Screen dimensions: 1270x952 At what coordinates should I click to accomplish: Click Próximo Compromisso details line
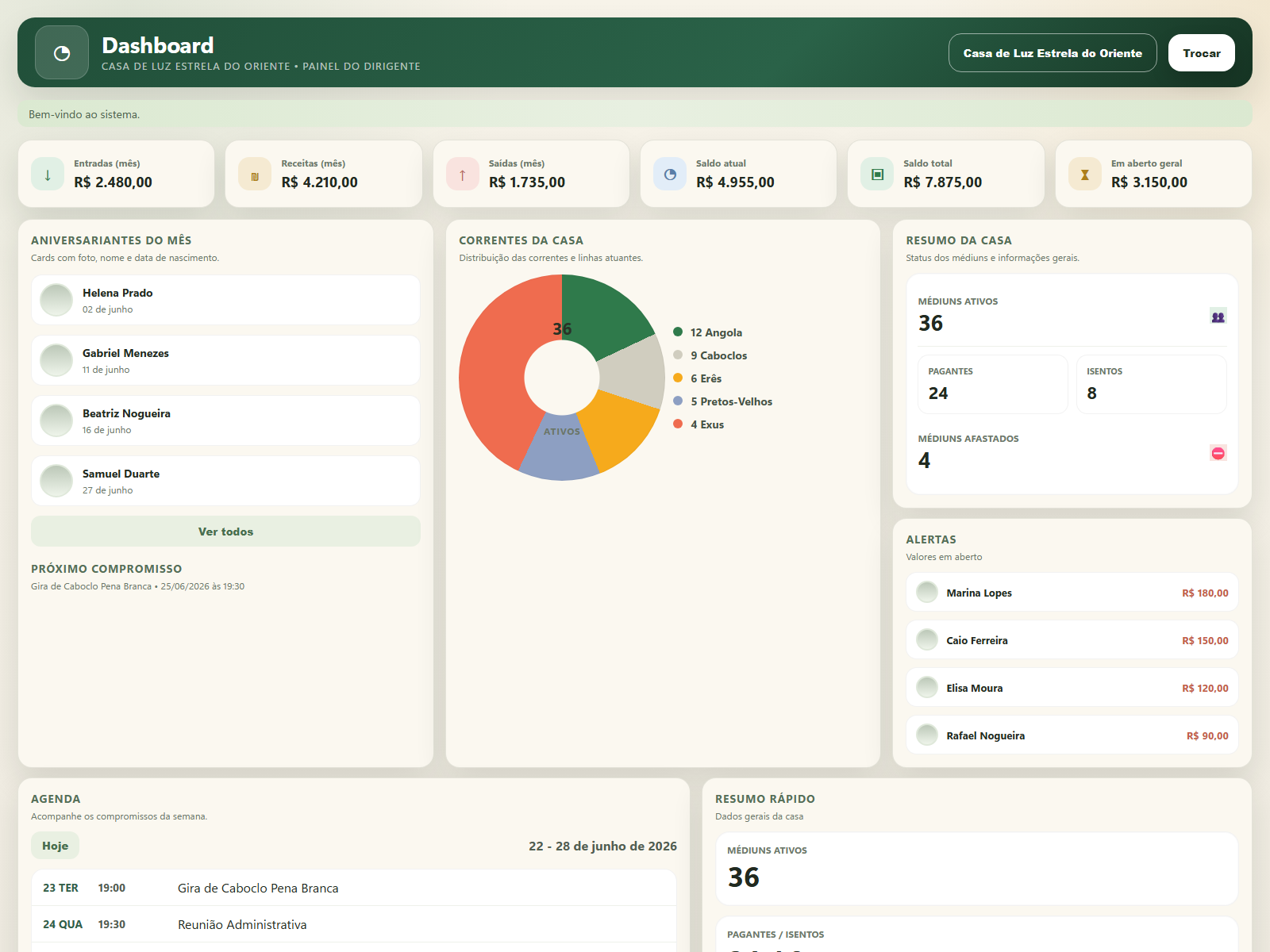[137, 586]
